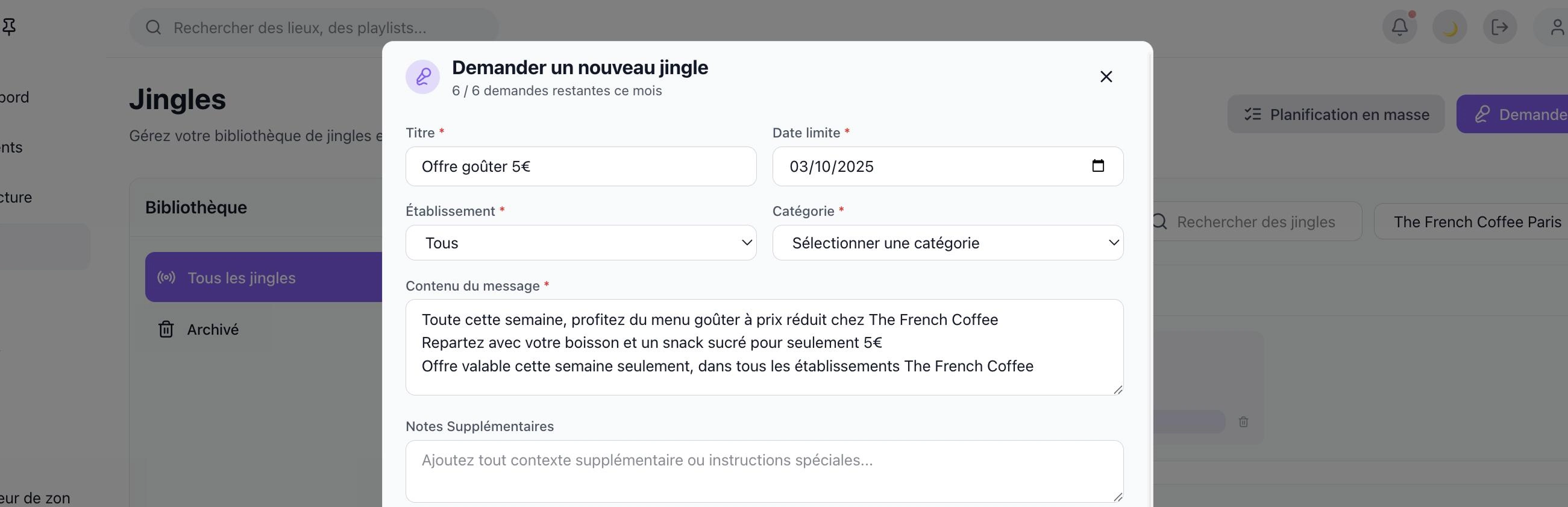Edit the Titre field
This screenshot has height=507, width=1568.
(x=581, y=166)
